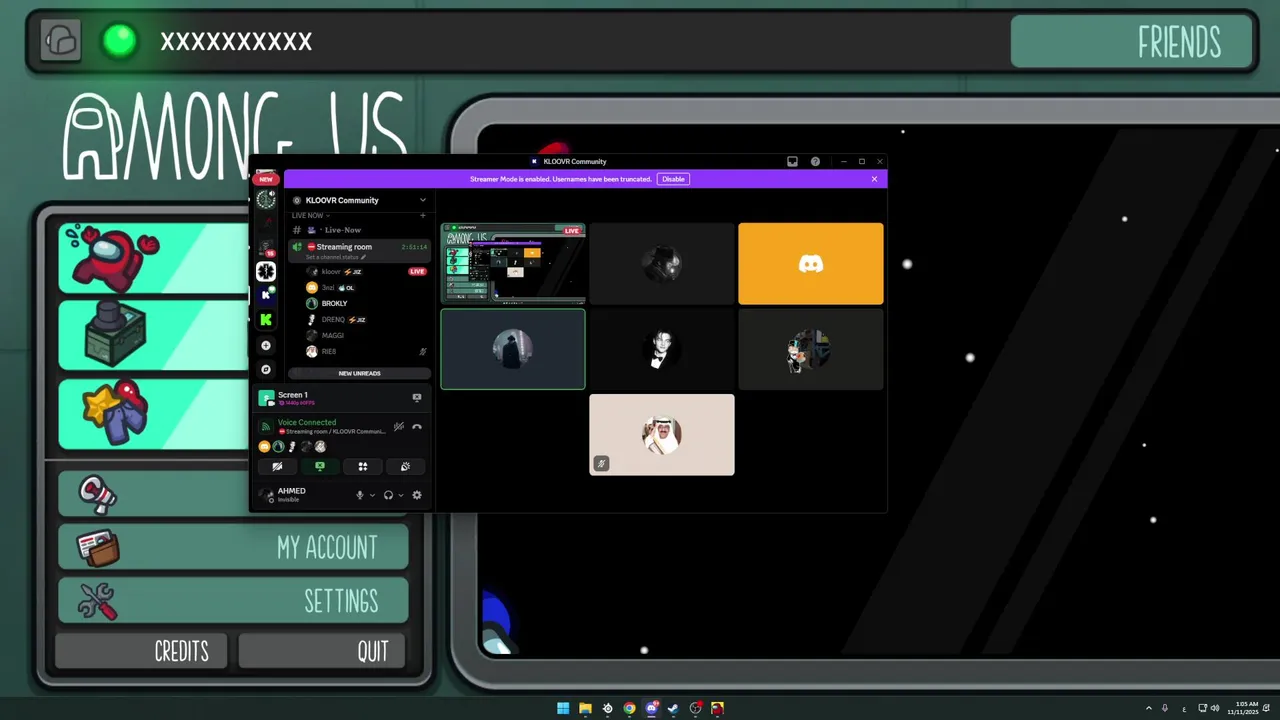Expand the LIVE NOW category
The image size is (1280, 720).
(x=310, y=215)
